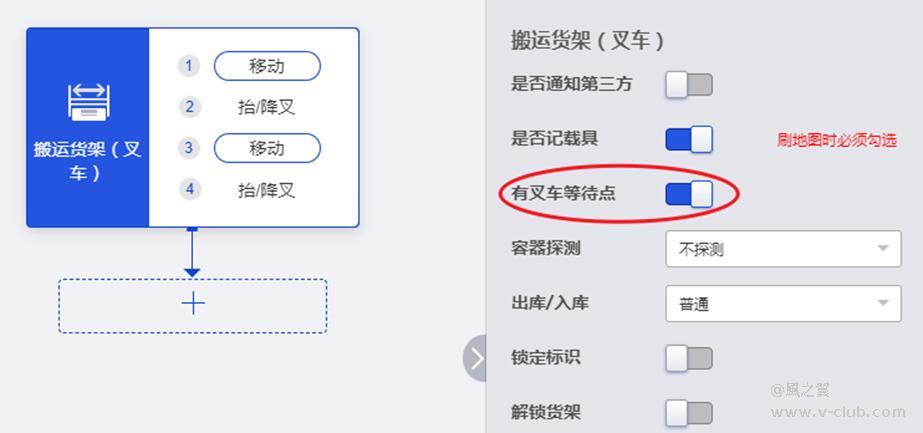The width and height of the screenshot is (923, 433).
Task: Select the last 抬/降叉 step
Action: (x=267, y=190)
